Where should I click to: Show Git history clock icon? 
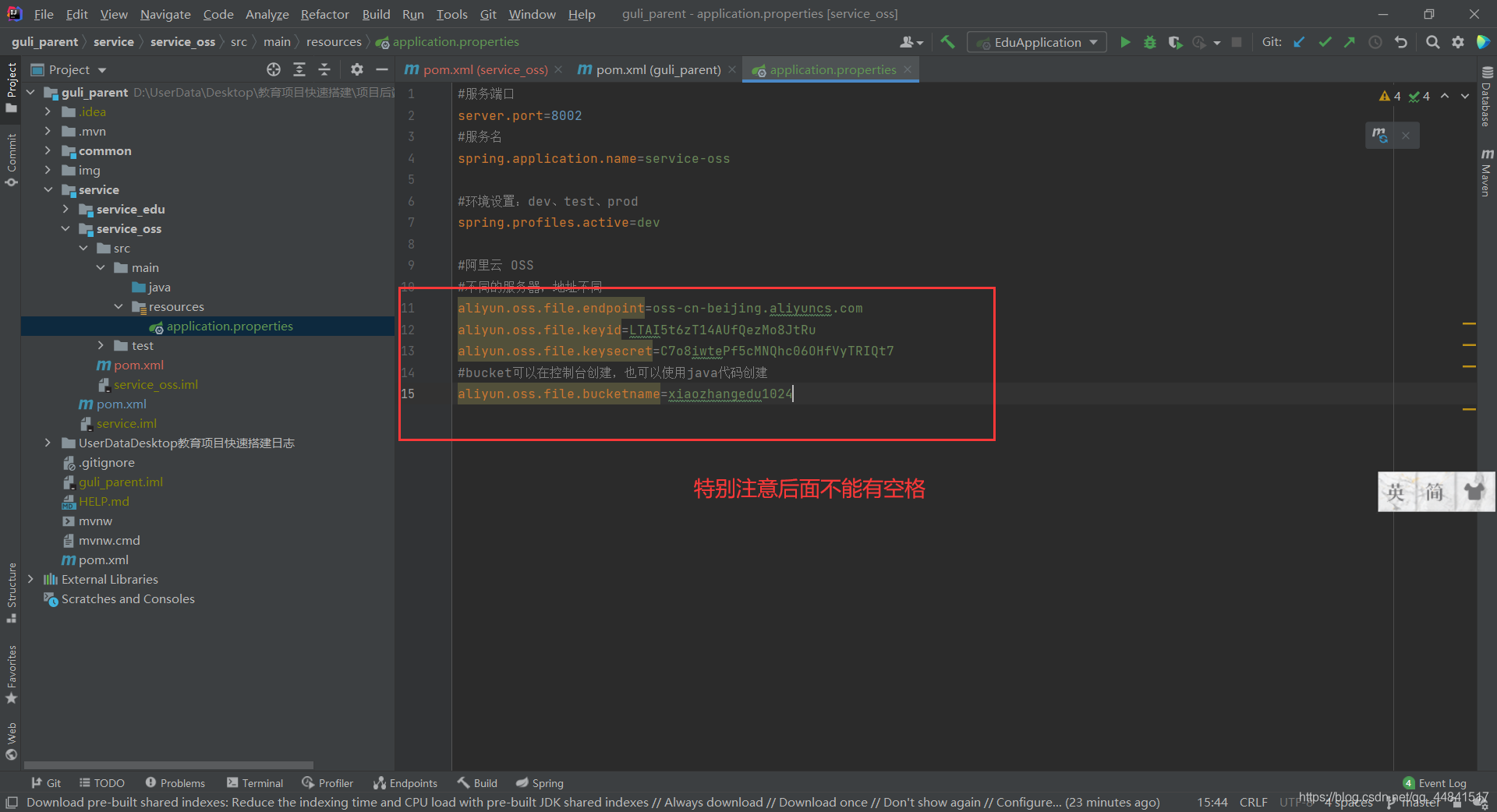(1375, 42)
